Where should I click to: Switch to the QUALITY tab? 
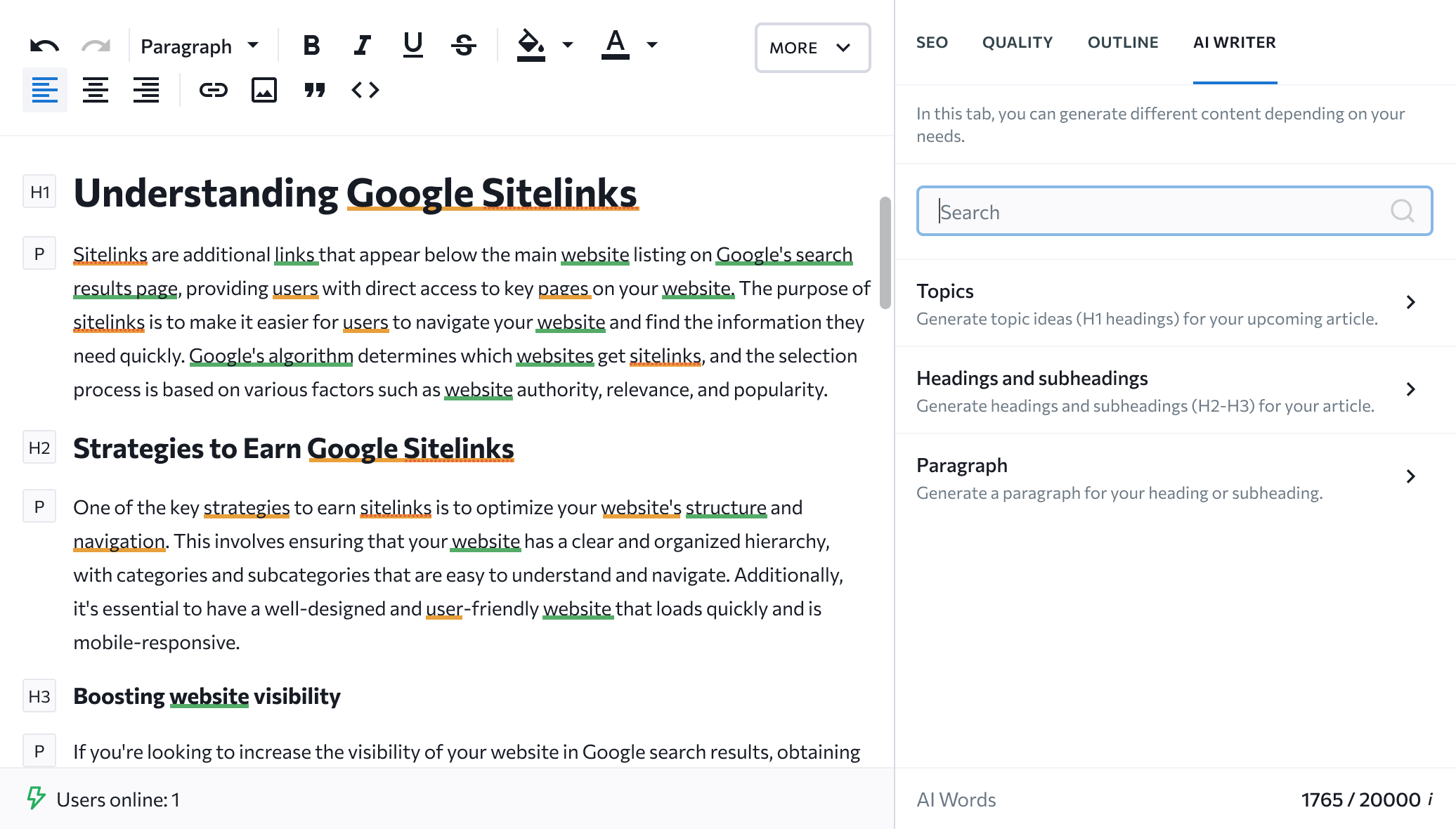(1017, 42)
